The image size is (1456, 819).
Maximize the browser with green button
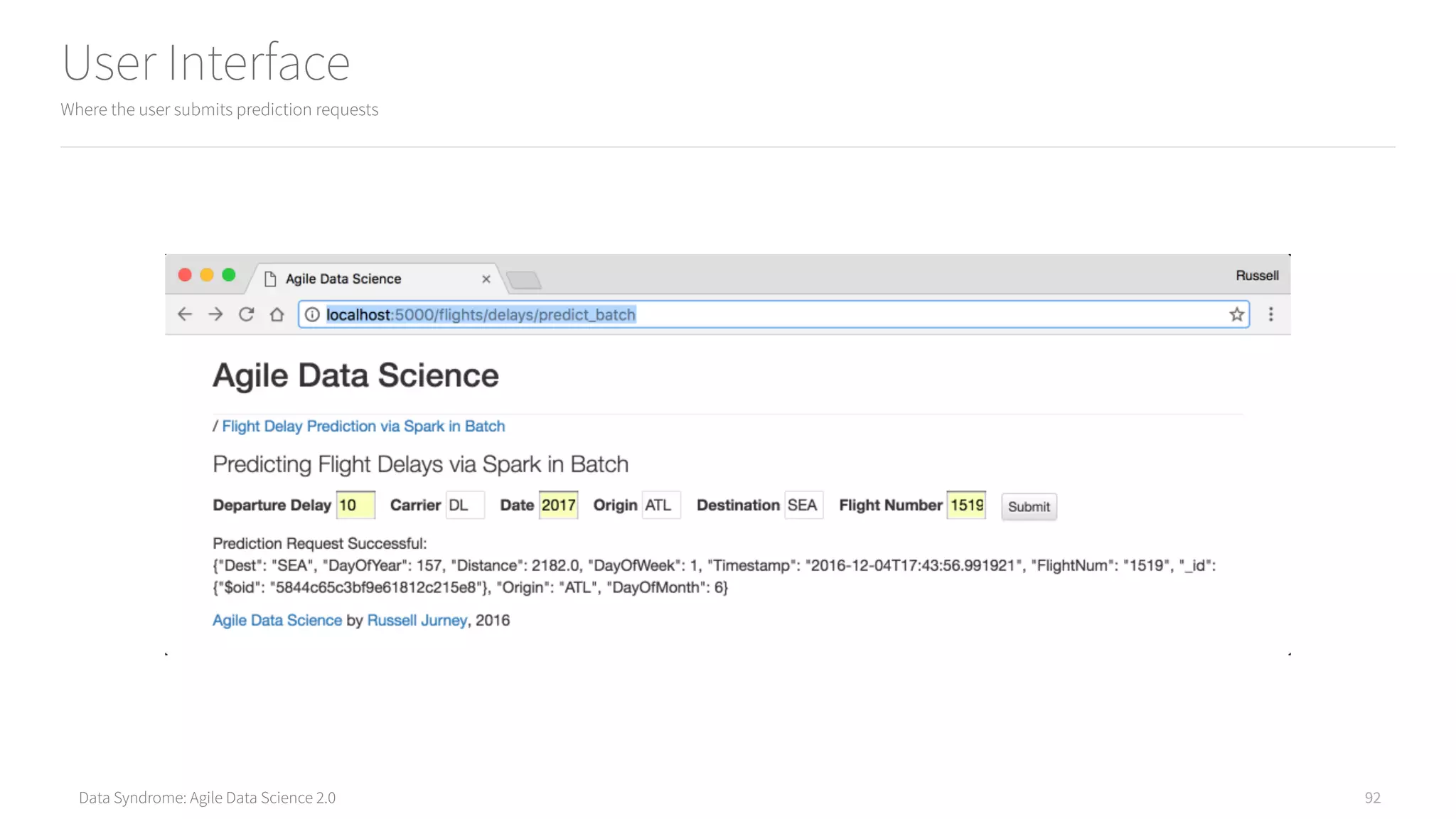click(229, 274)
